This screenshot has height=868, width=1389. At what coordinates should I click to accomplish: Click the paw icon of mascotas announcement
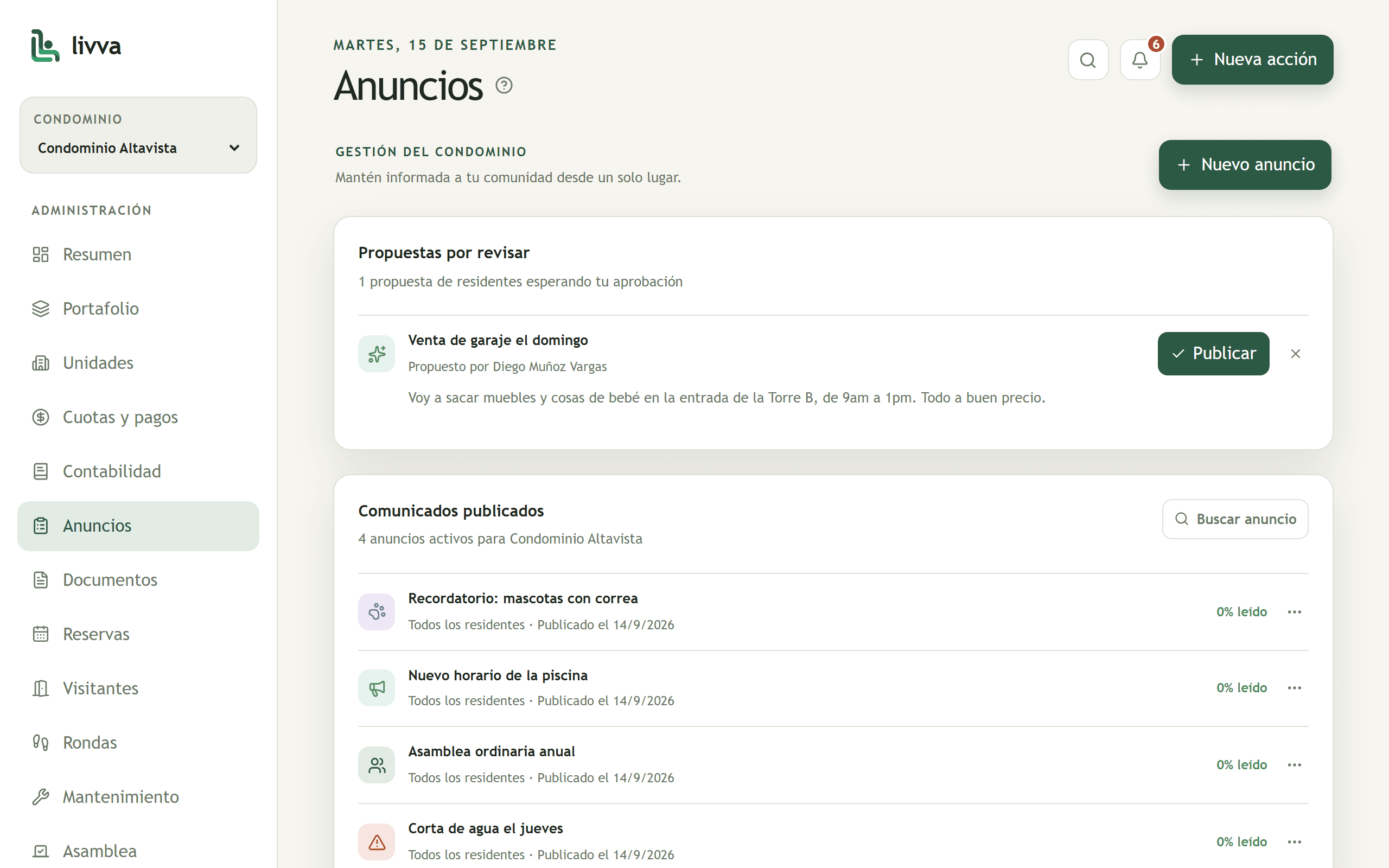click(377, 611)
